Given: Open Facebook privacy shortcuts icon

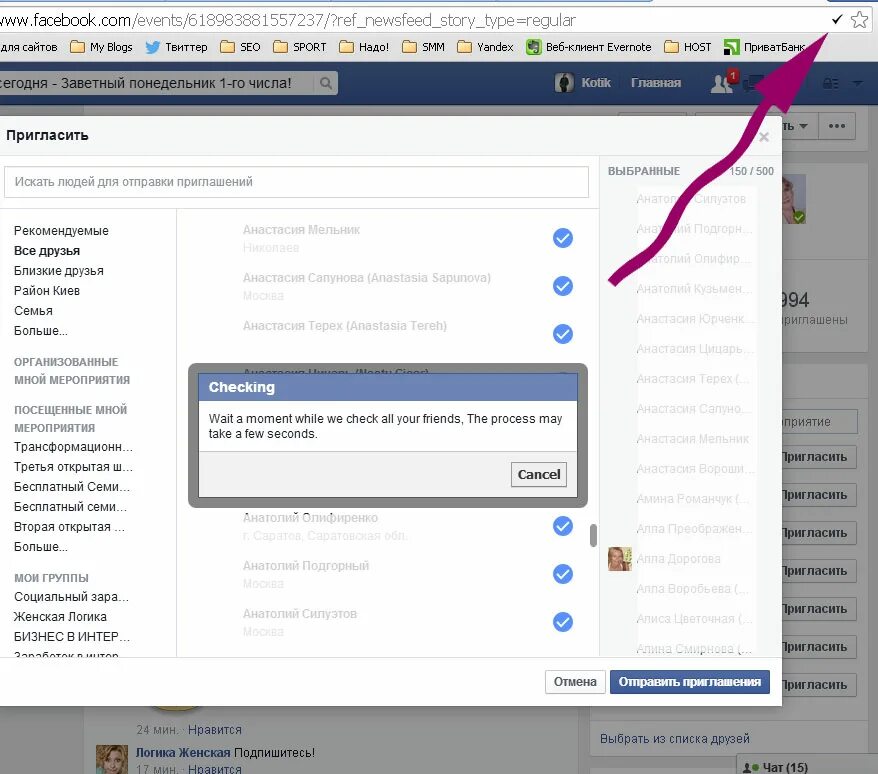Looking at the screenshot, I should pos(830,83).
